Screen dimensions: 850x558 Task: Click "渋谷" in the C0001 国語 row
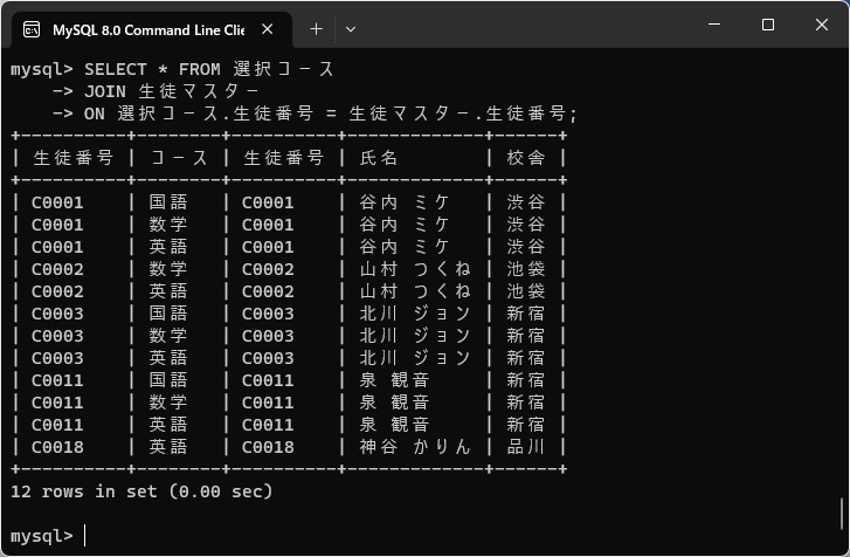click(x=526, y=202)
